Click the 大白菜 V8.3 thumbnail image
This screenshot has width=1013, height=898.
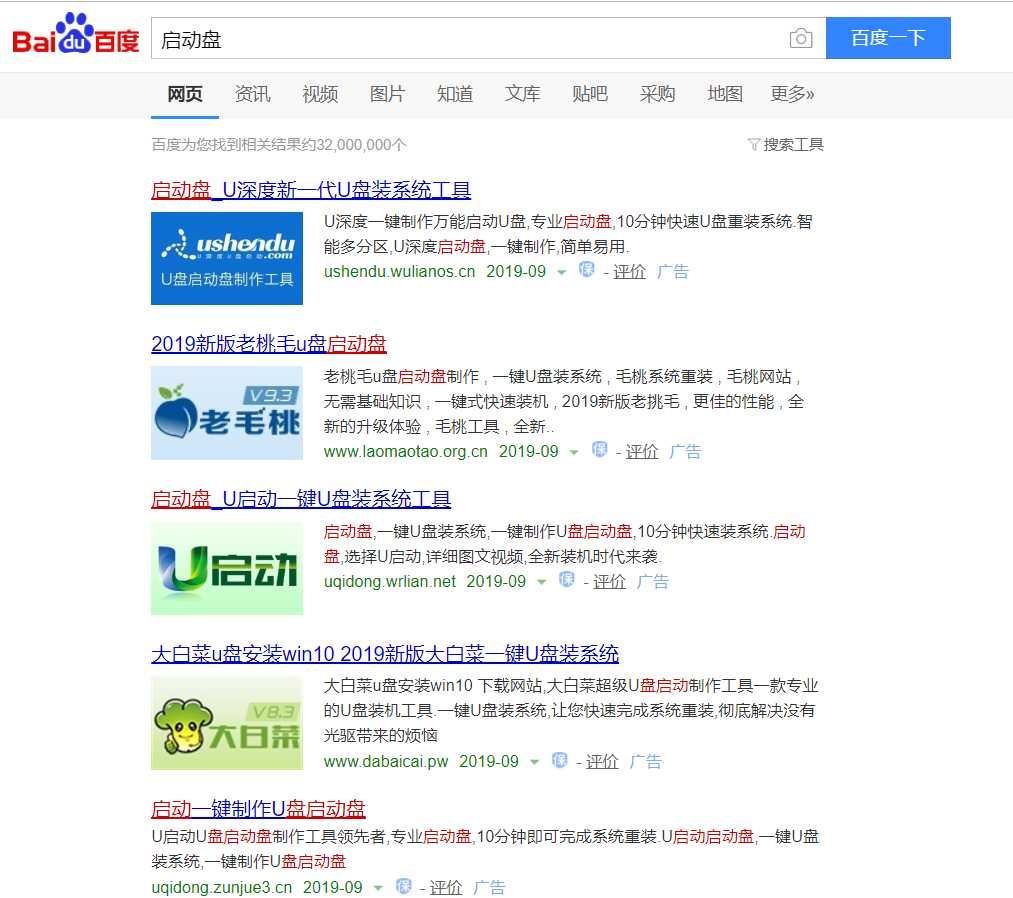tap(227, 723)
